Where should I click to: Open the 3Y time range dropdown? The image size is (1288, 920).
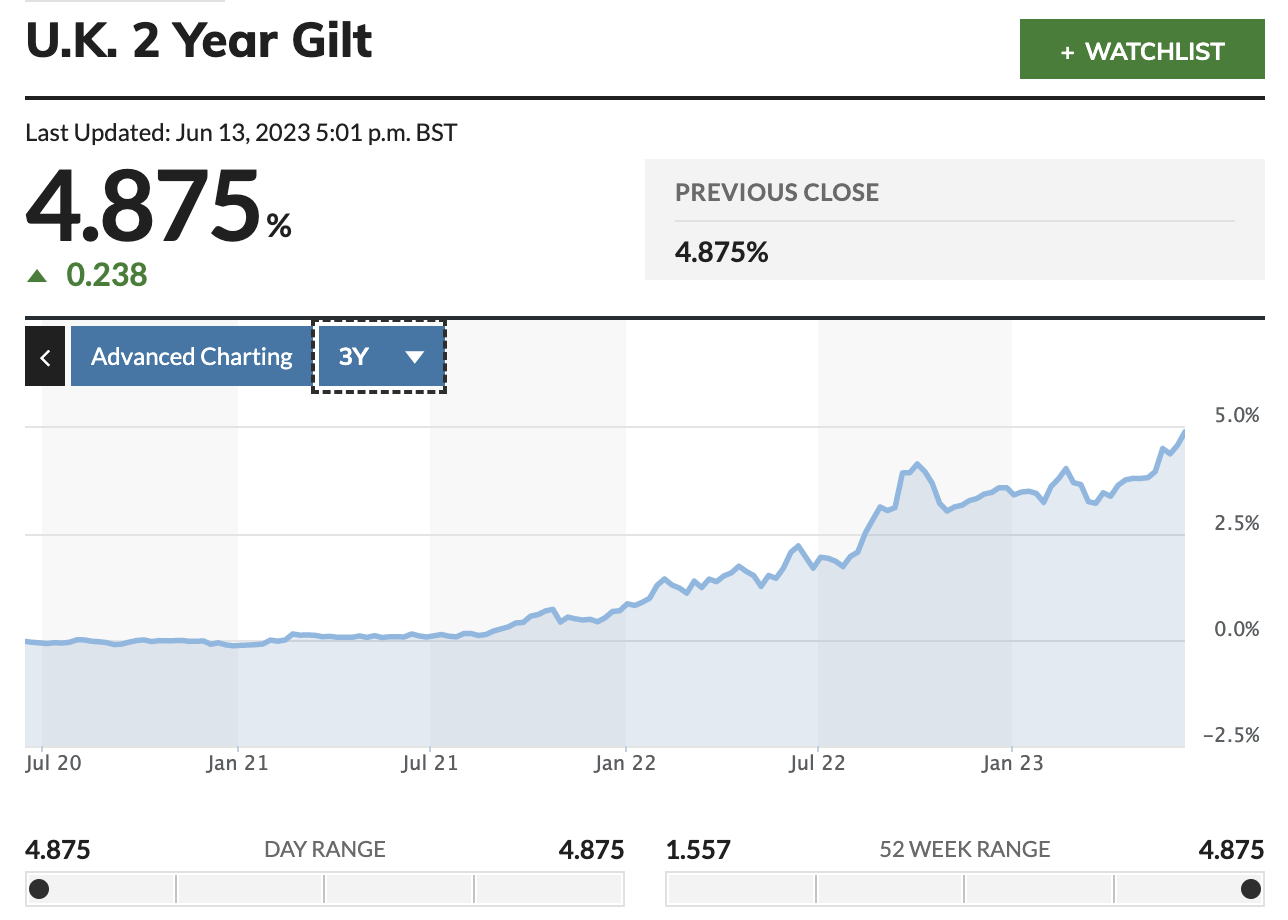pyautogui.click(x=380, y=356)
